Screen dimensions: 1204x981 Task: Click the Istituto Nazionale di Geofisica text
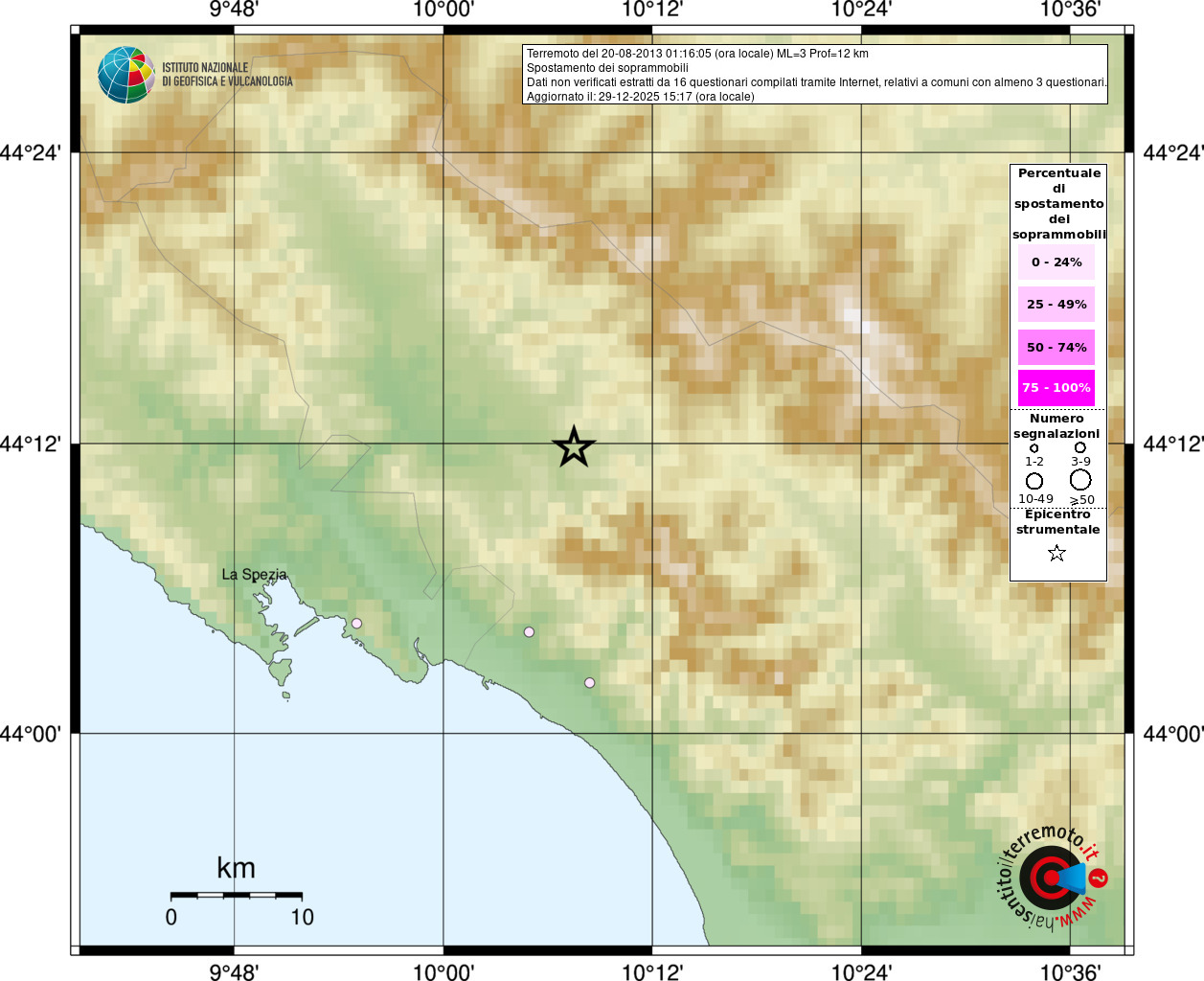coord(227,75)
